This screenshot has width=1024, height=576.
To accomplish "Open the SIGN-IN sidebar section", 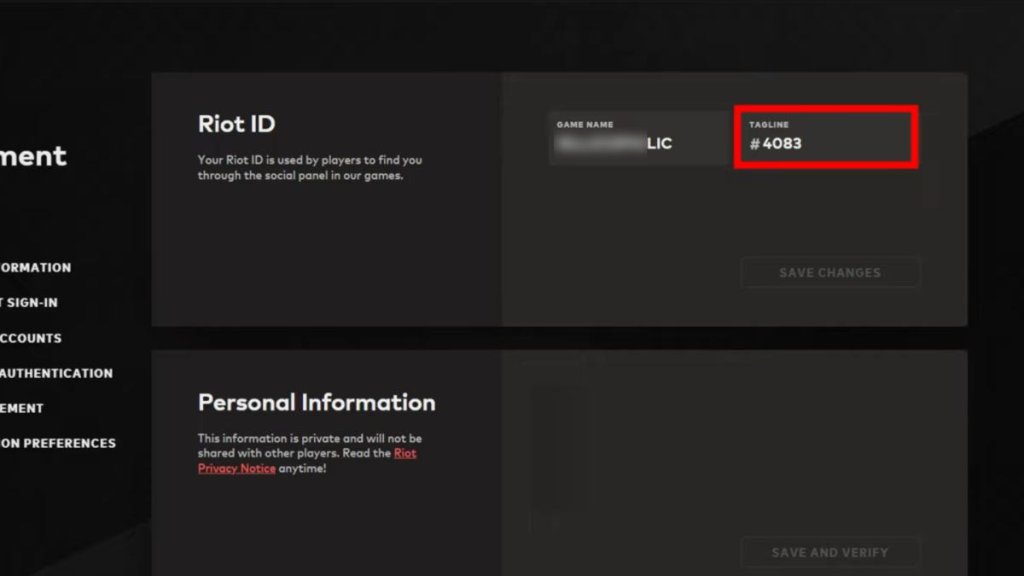I will click(29, 303).
